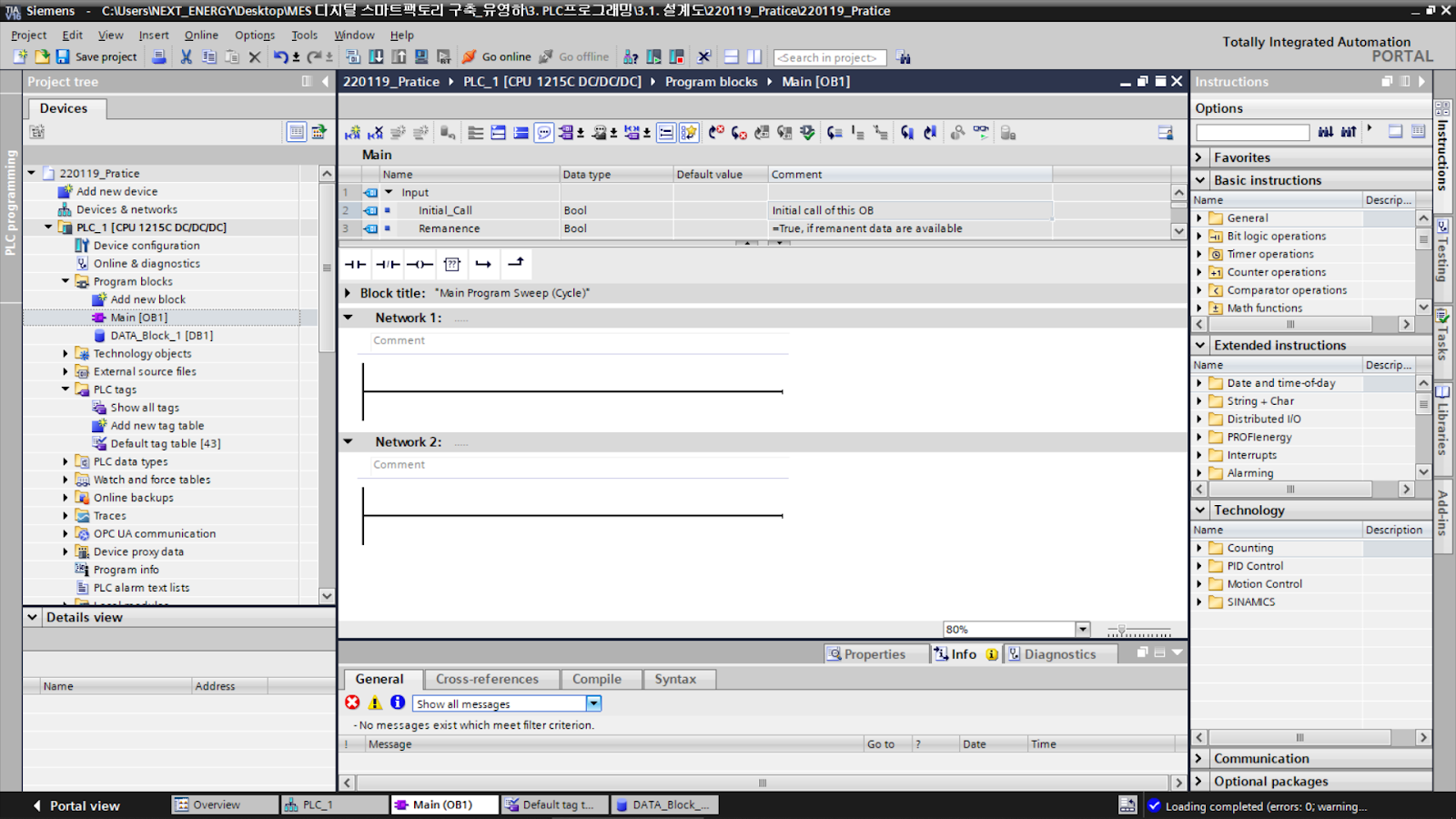This screenshot has width=1456, height=819.
Task: Open the Project menu
Action: 28,35
